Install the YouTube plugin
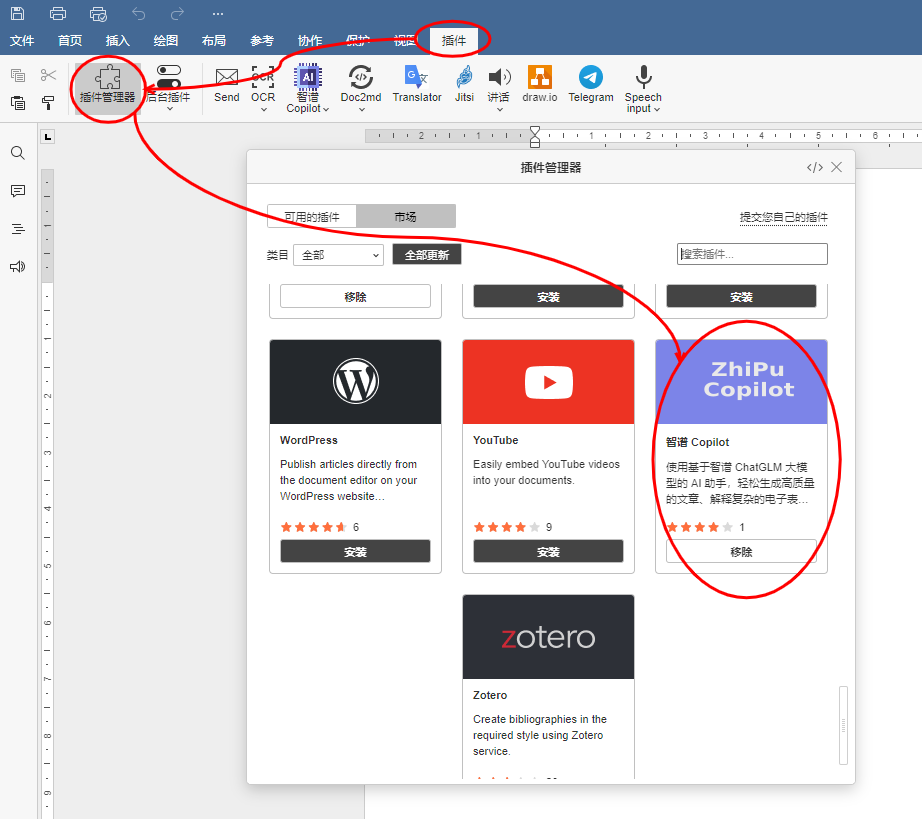The width and height of the screenshot is (922, 819). pyautogui.click(x=548, y=551)
